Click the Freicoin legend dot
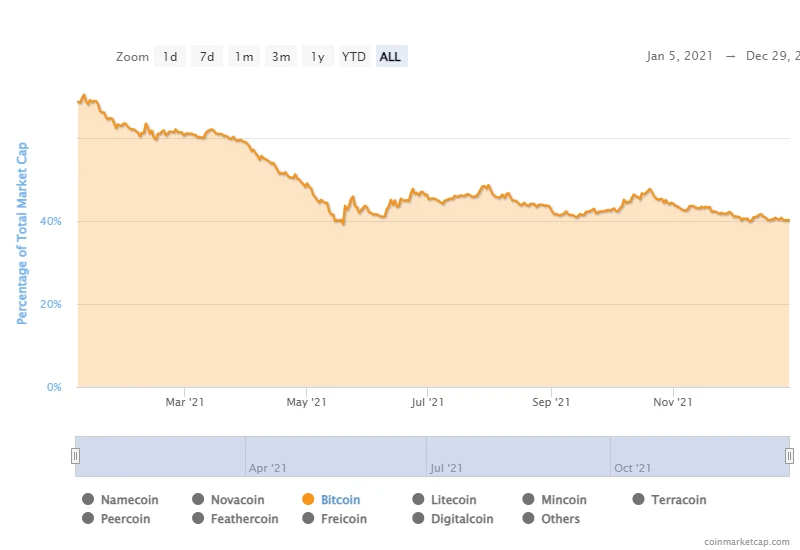The width and height of the screenshot is (800, 550). point(308,519)
